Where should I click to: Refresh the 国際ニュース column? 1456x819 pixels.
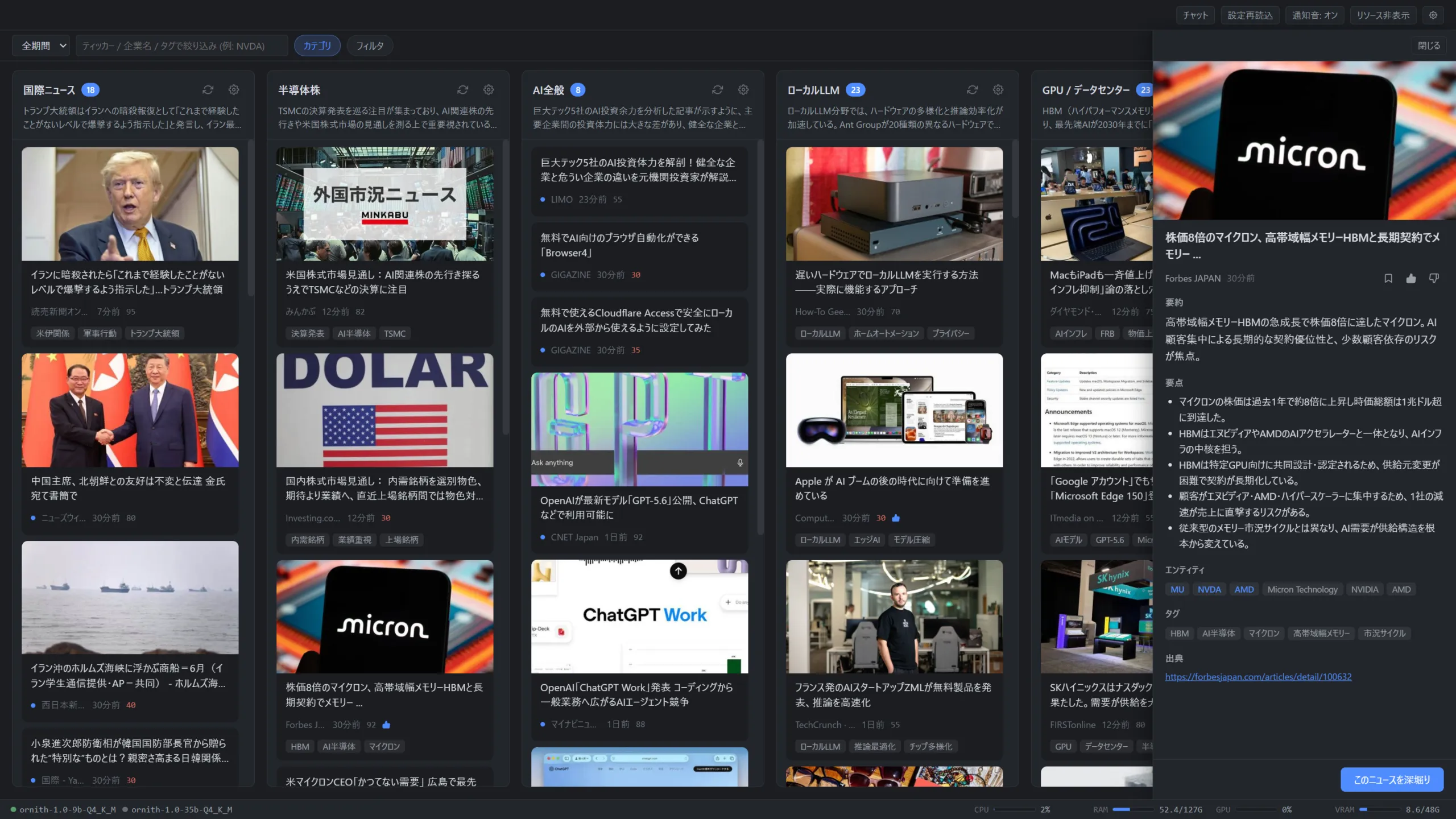pyautogui.click(x=208, y=90)
